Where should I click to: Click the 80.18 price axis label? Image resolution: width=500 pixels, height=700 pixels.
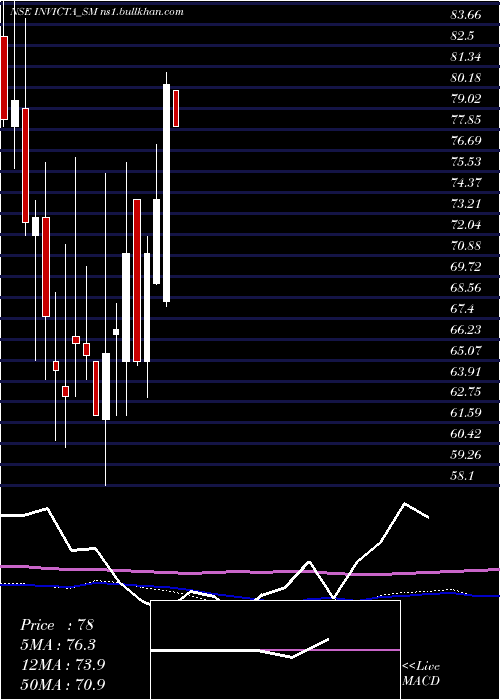click(x=466, y=78)
